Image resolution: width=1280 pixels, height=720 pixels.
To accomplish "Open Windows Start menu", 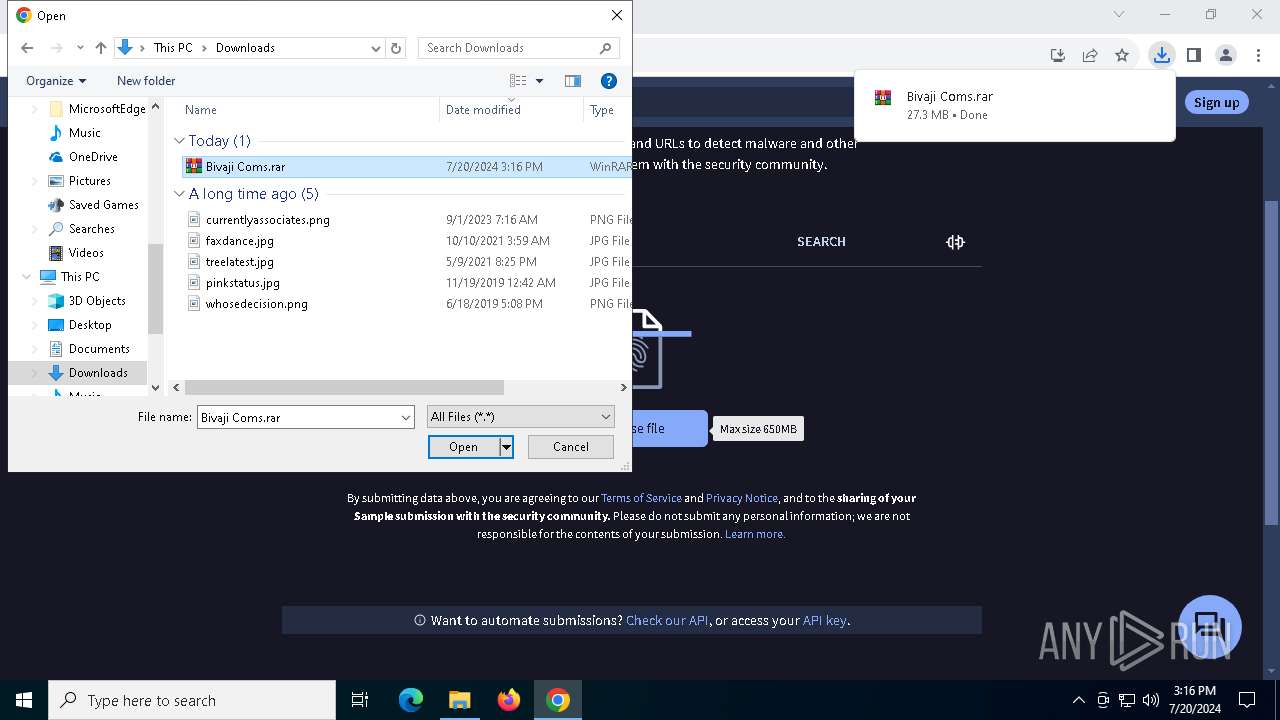I will (24, 700).
